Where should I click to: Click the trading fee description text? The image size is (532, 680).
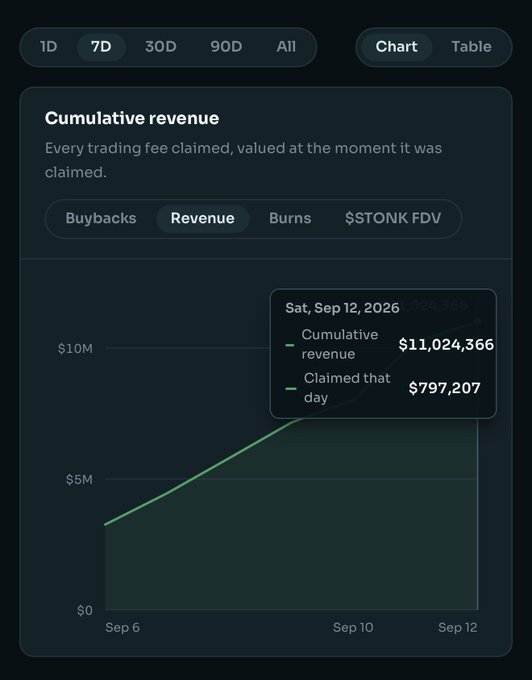[243, 160]
